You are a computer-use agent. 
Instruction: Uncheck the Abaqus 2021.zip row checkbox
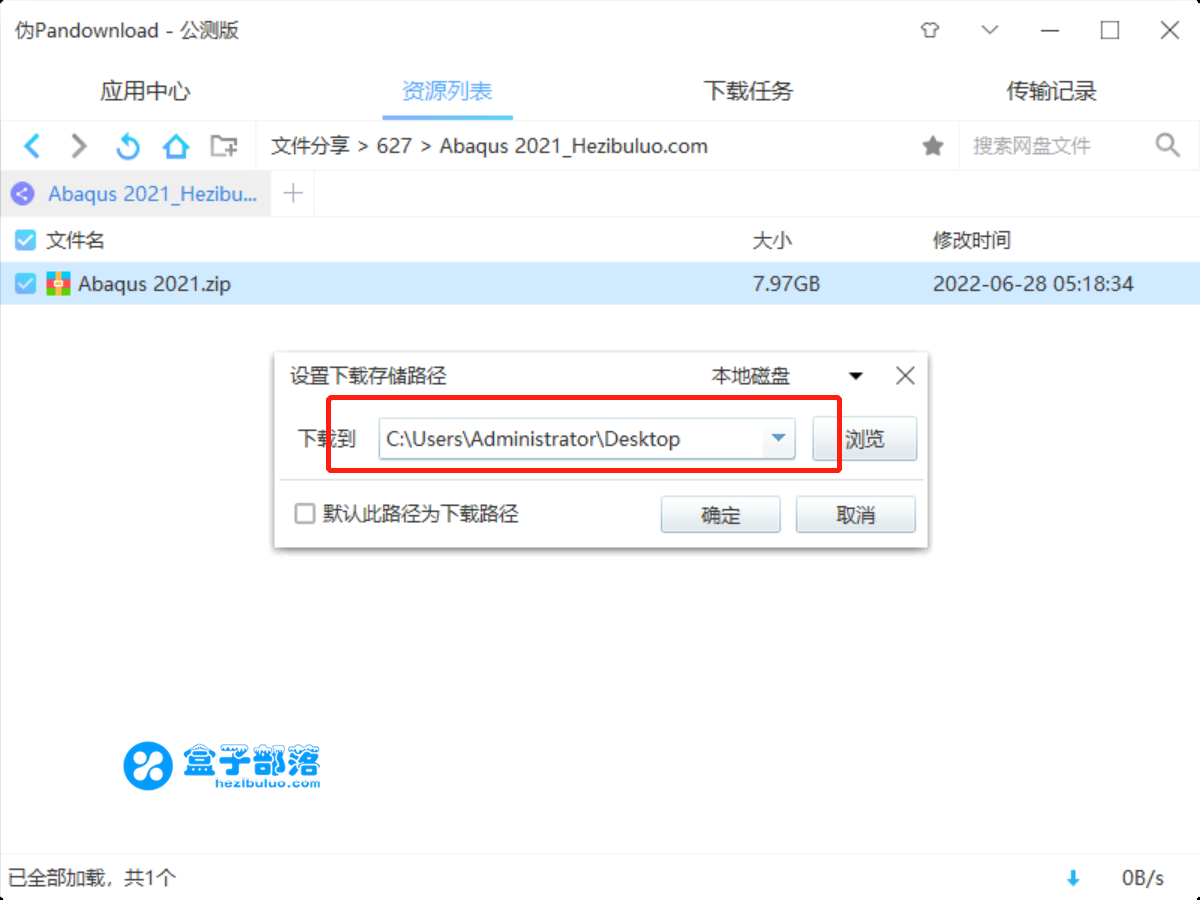(x=25, y=284)
